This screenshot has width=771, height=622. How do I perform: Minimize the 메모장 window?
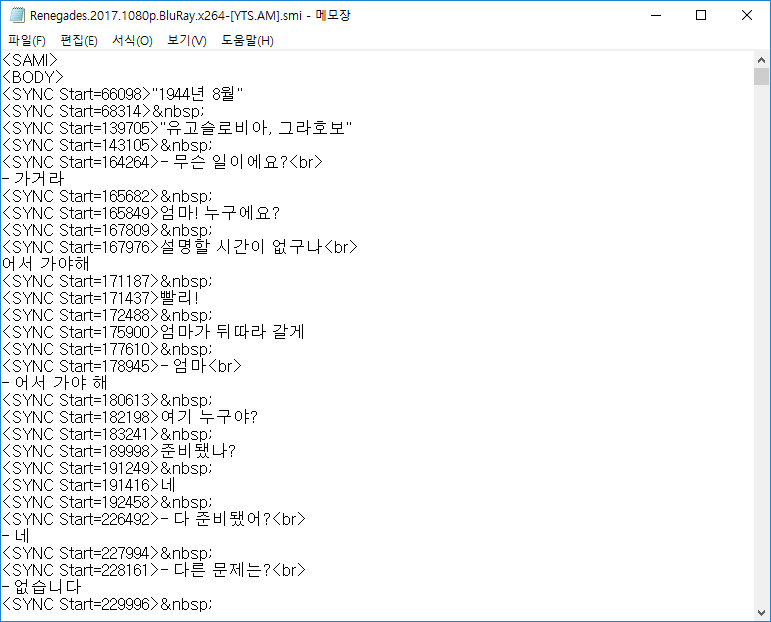click(x=656, y=15)
